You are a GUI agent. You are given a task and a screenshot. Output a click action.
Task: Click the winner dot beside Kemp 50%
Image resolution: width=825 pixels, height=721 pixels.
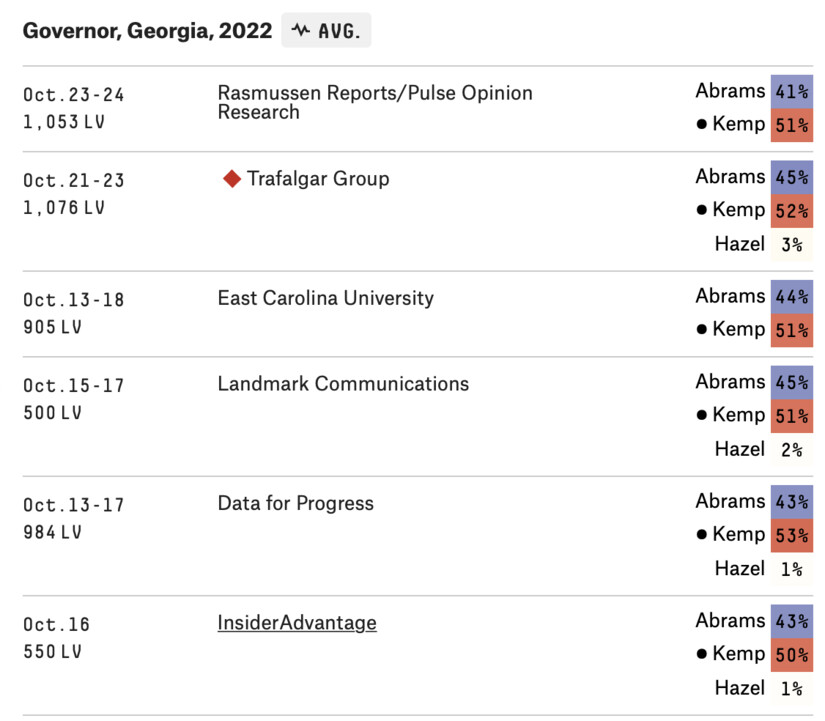pyautogui.click(x=702, y=655)
